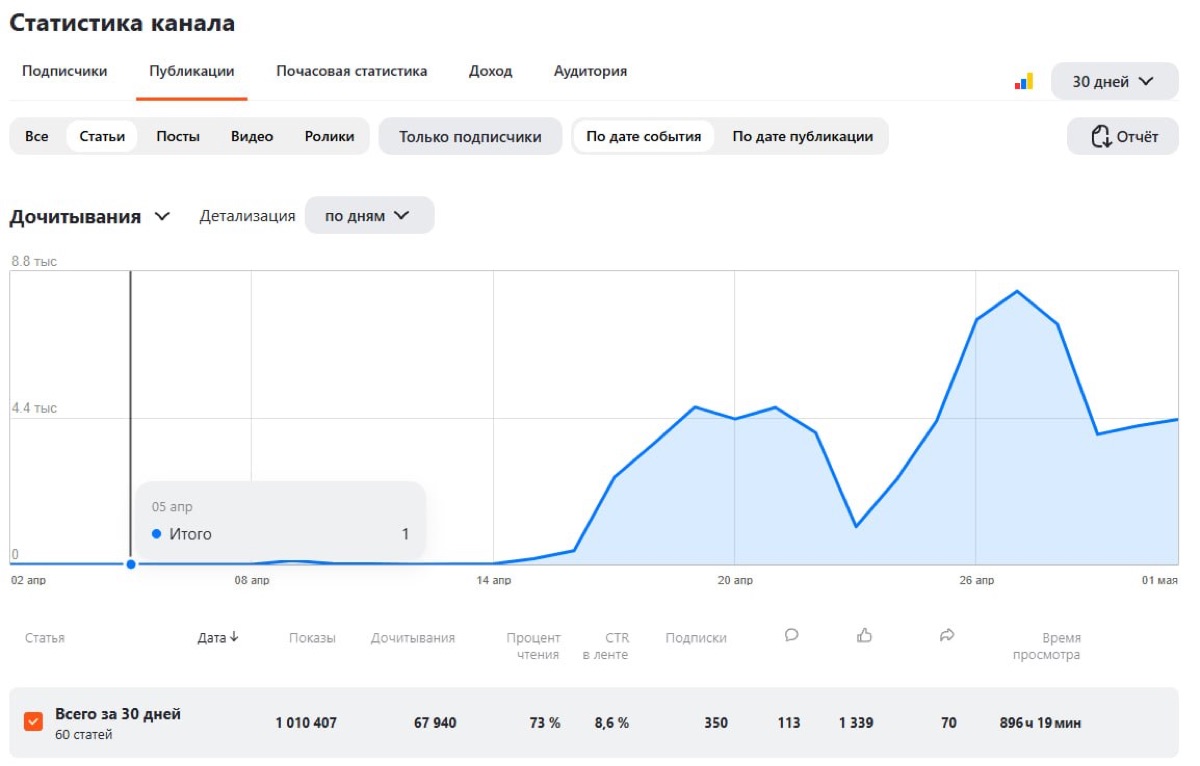Click the sort arrow next to Дата
The height and width of the screenshot is (766, 1200).
pos(234,637)
